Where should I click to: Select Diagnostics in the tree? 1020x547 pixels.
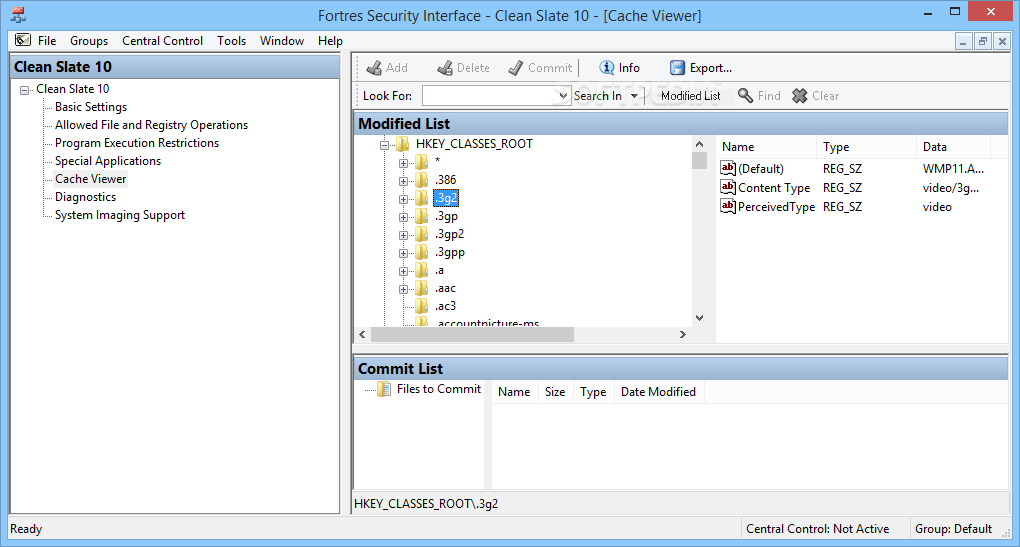pyautogui.click(x=85, y=196)
